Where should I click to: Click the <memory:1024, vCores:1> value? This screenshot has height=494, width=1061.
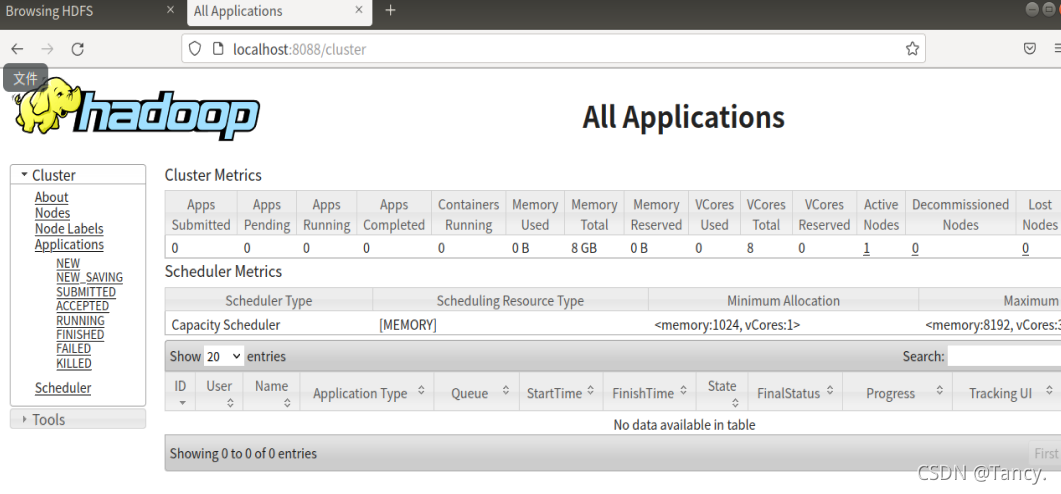(727, 325)
